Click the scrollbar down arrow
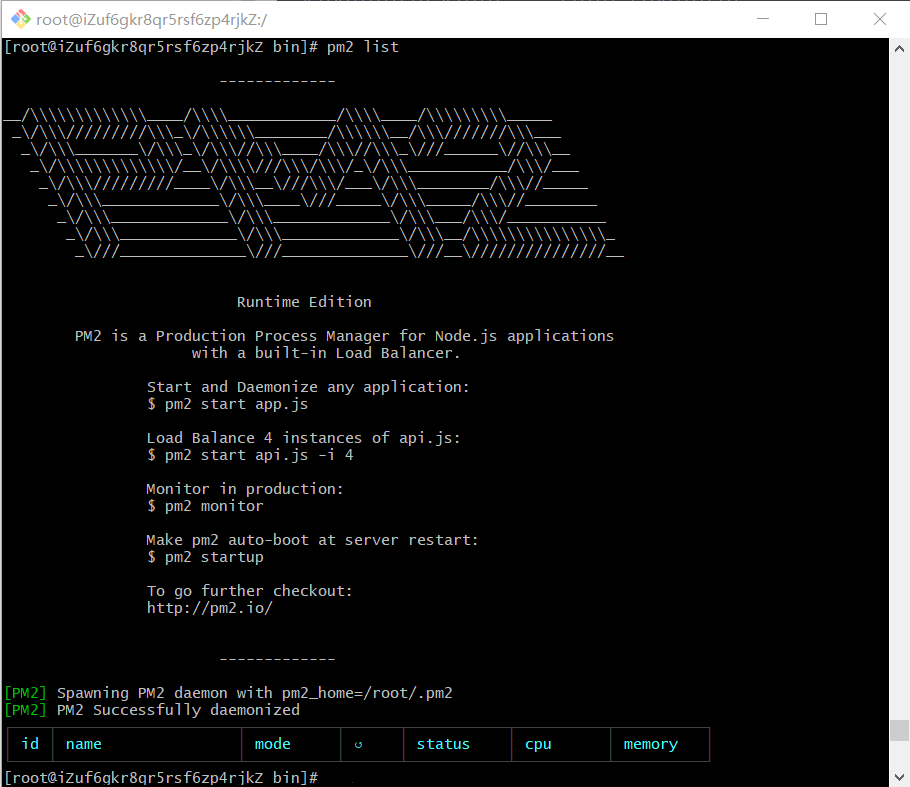The height and width of the screenshot is (787, 910). [900, 777]
